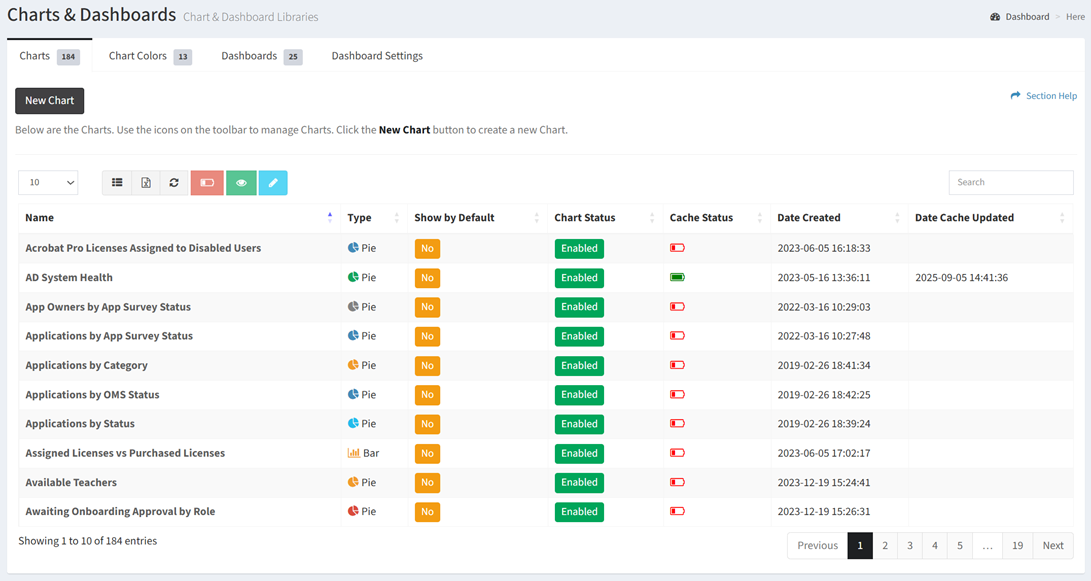Screen dimensions: 1091x581
Task: Sort table by Cache Status column
Action: point(717,218)
